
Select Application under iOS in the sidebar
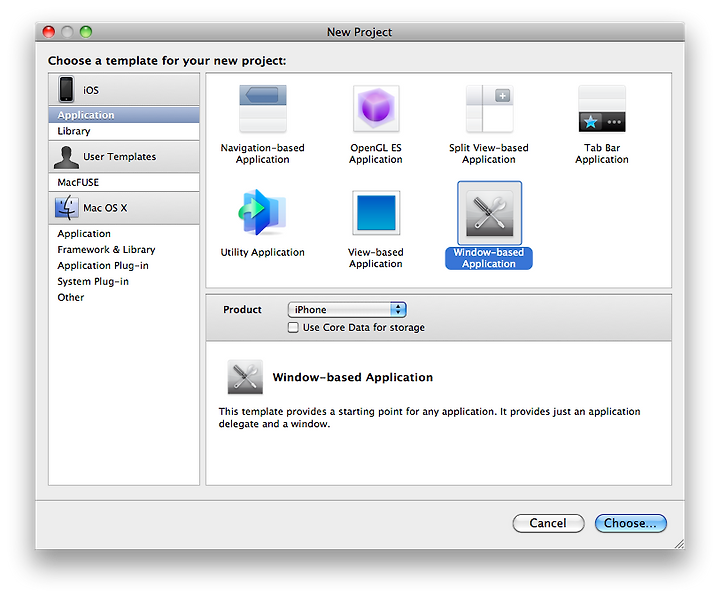click(x=124, y=115)
